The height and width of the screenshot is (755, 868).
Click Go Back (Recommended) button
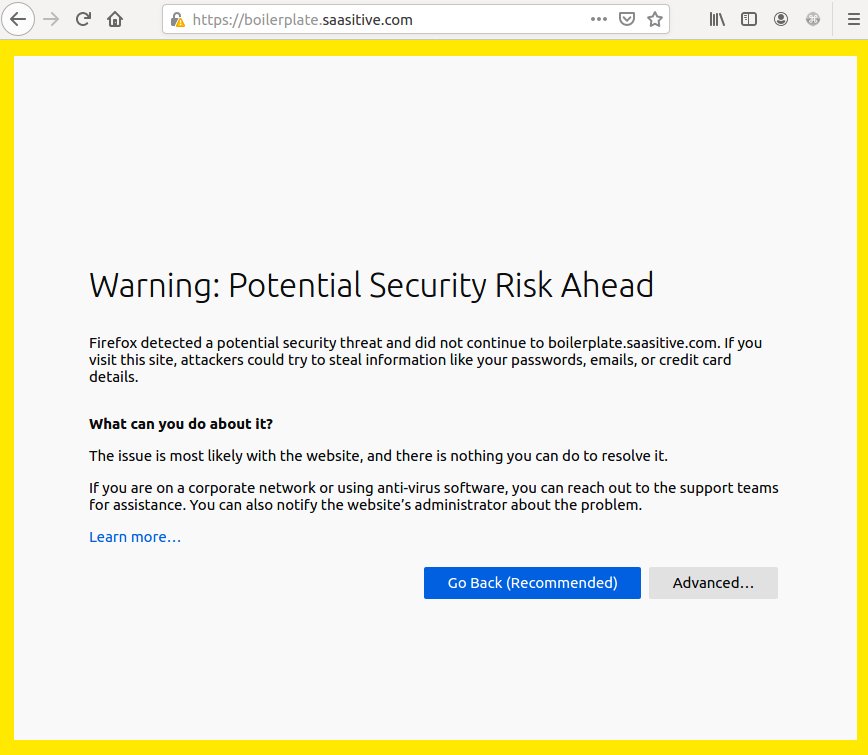532,583
